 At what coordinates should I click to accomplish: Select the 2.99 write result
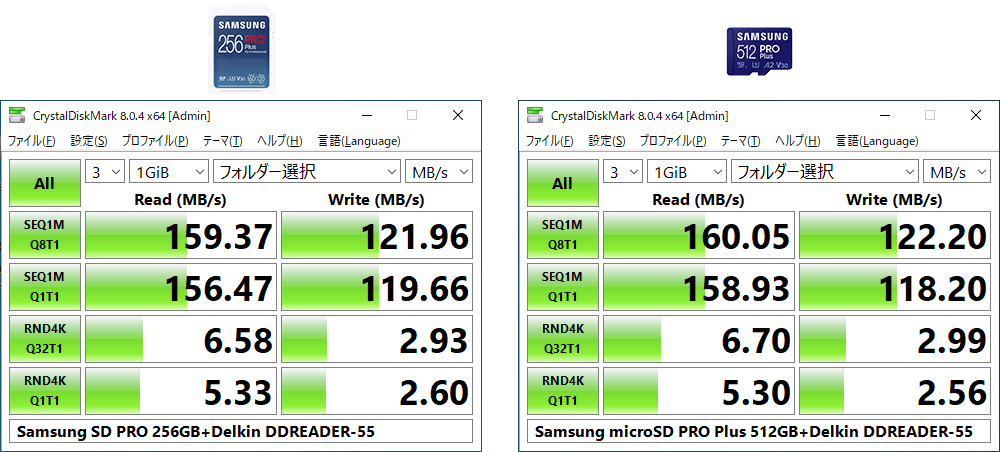coord(895,339)
